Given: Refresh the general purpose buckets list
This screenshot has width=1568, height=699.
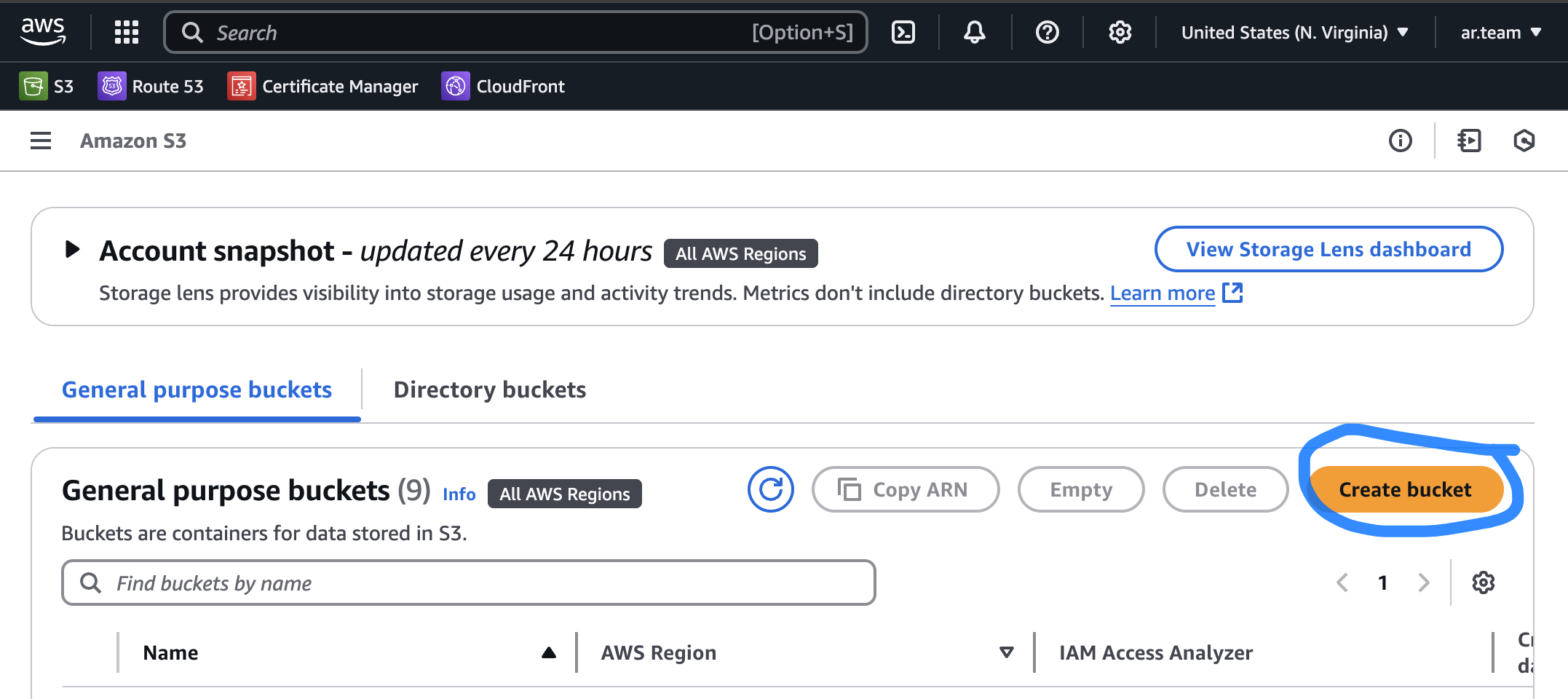Looking at the screenshot, I should pyautogui.click(x=770, y=489).
